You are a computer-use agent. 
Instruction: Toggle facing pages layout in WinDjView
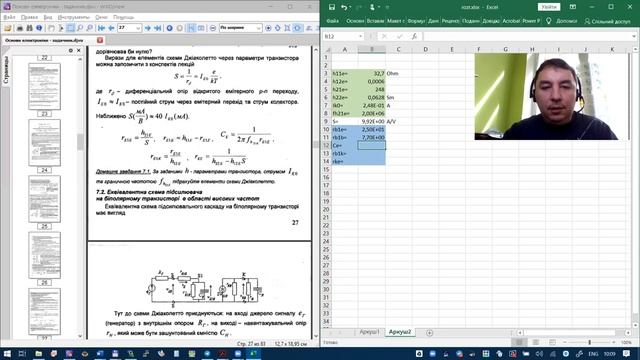coord(201,28)
